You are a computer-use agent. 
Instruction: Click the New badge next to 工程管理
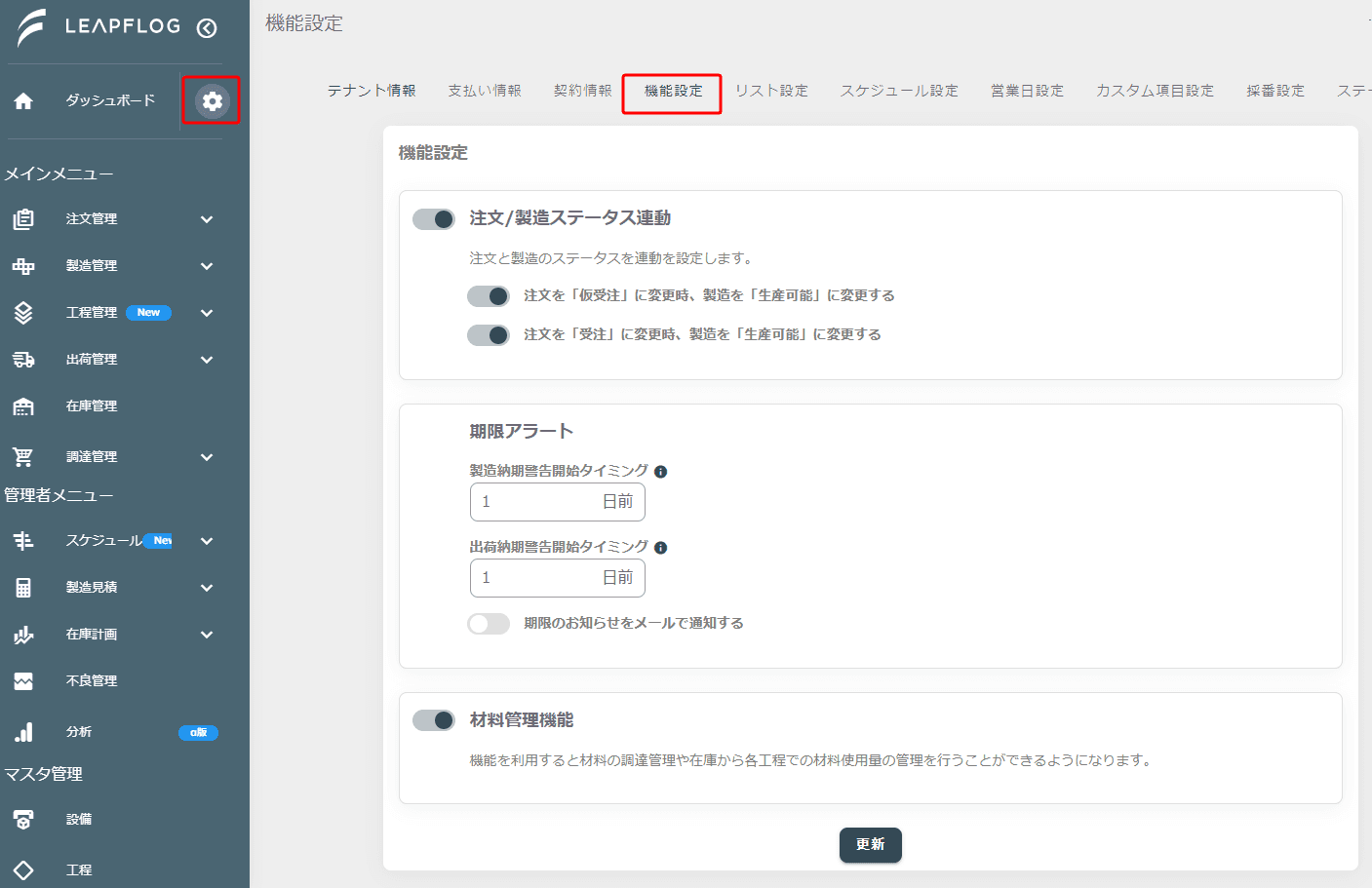148,313
